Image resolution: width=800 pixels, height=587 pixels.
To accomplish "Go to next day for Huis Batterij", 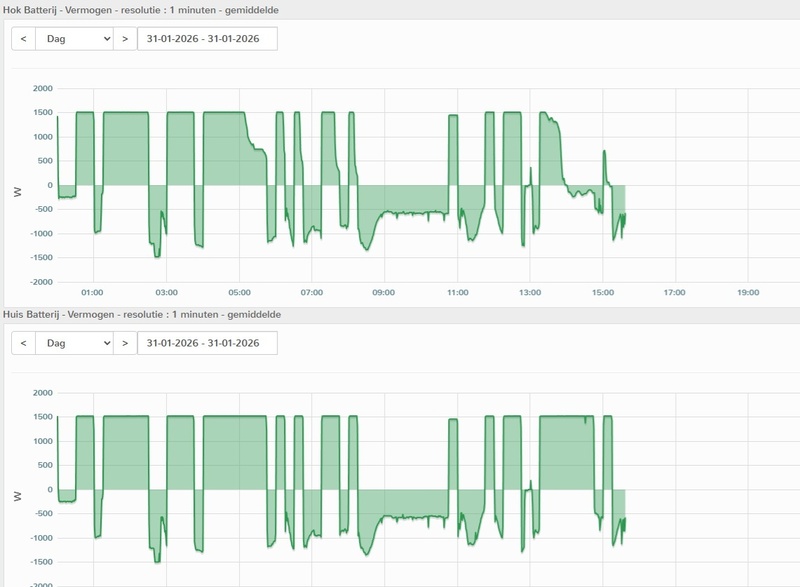I will [125, 343].
